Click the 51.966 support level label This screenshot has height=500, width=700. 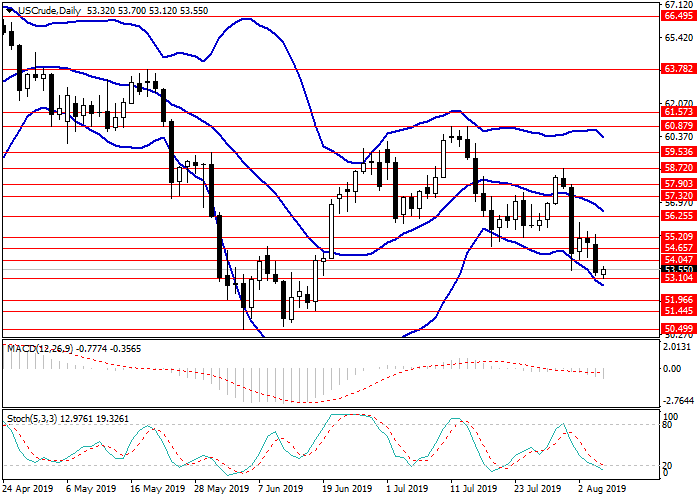pos(679,299)
